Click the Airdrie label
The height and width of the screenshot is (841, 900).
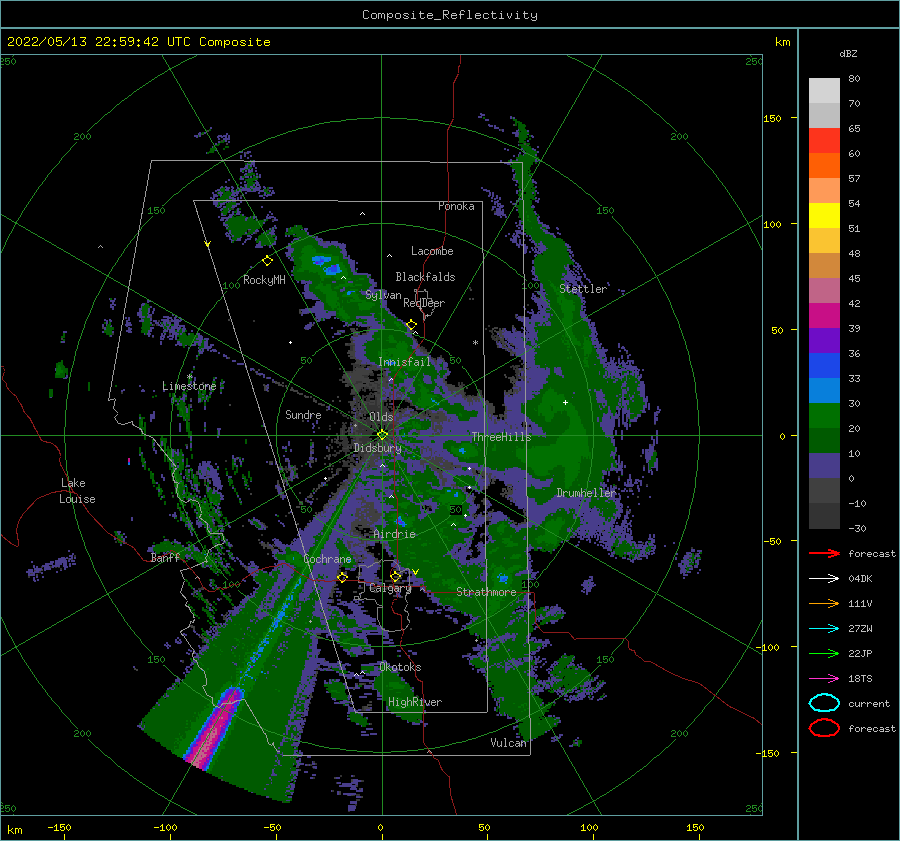(394, 534)
